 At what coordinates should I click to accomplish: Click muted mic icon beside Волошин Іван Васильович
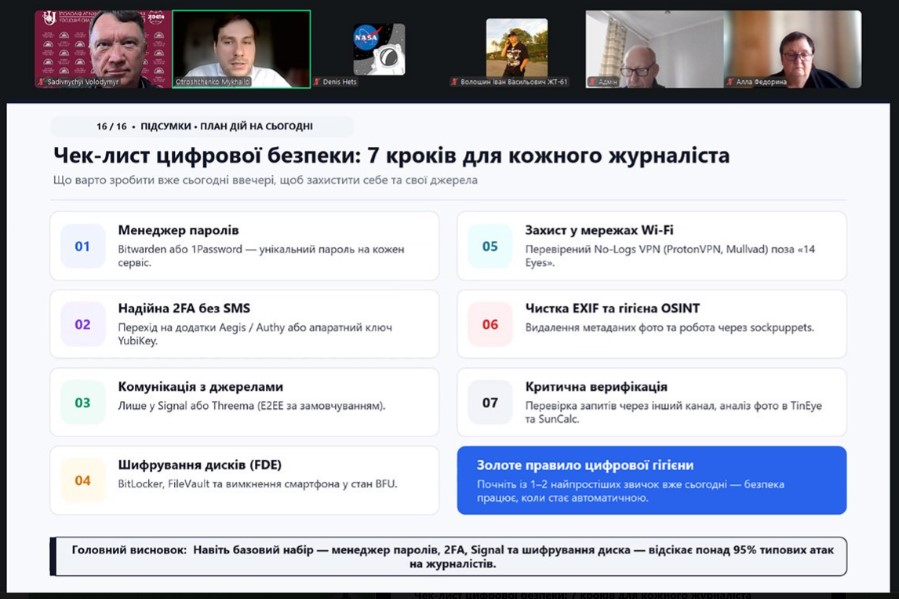[x=455, y=82]
